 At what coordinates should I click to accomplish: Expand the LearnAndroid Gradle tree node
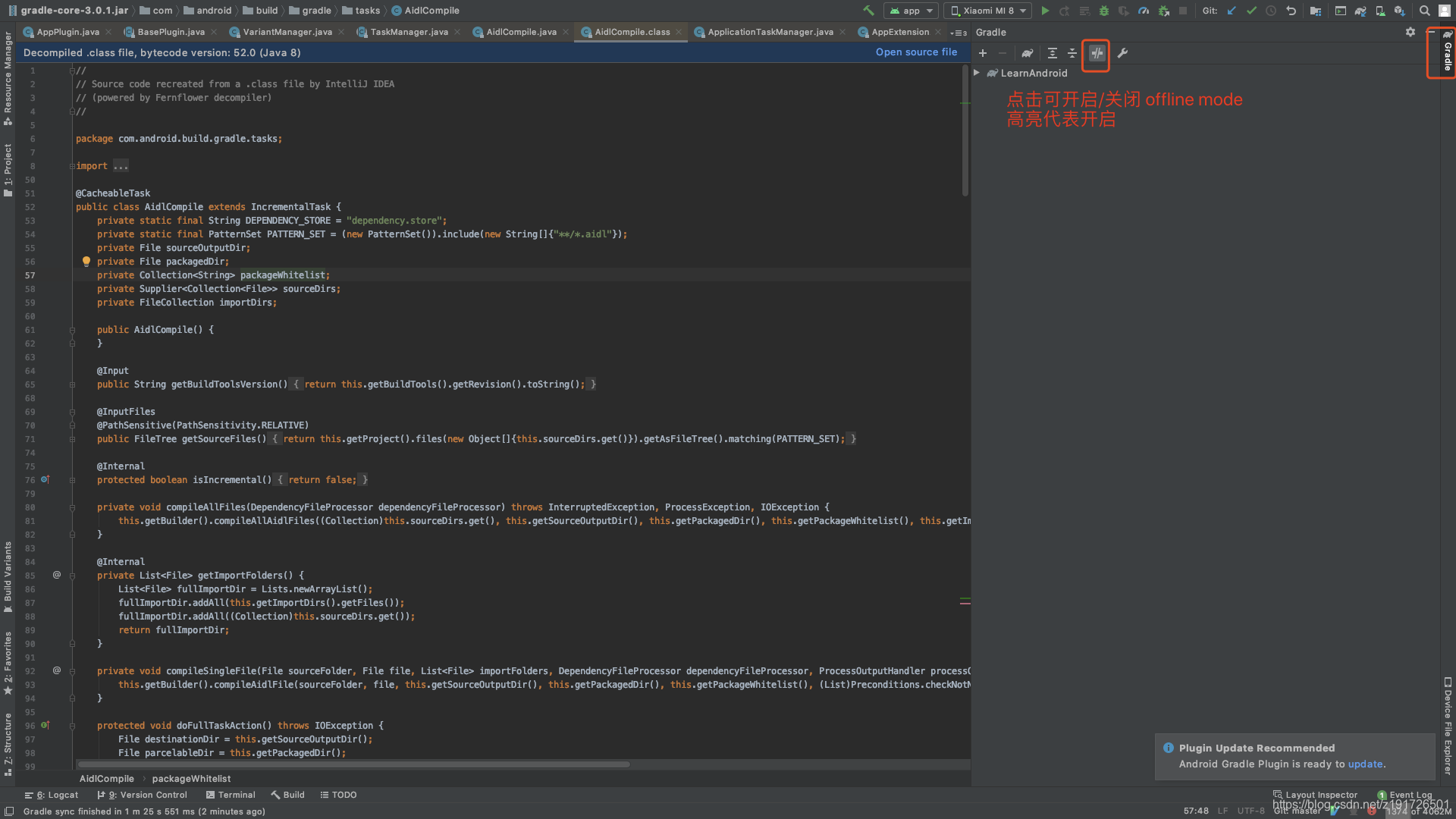(x=977, y=73)
